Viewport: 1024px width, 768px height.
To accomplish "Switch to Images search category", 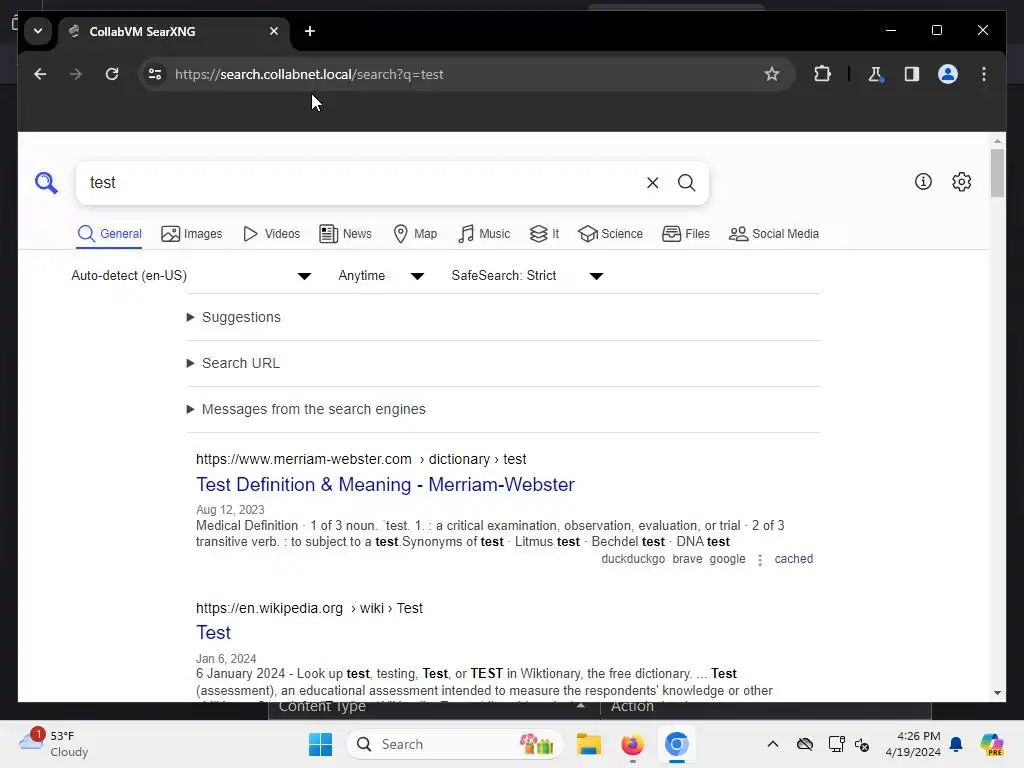I will [x=191, y=234].
